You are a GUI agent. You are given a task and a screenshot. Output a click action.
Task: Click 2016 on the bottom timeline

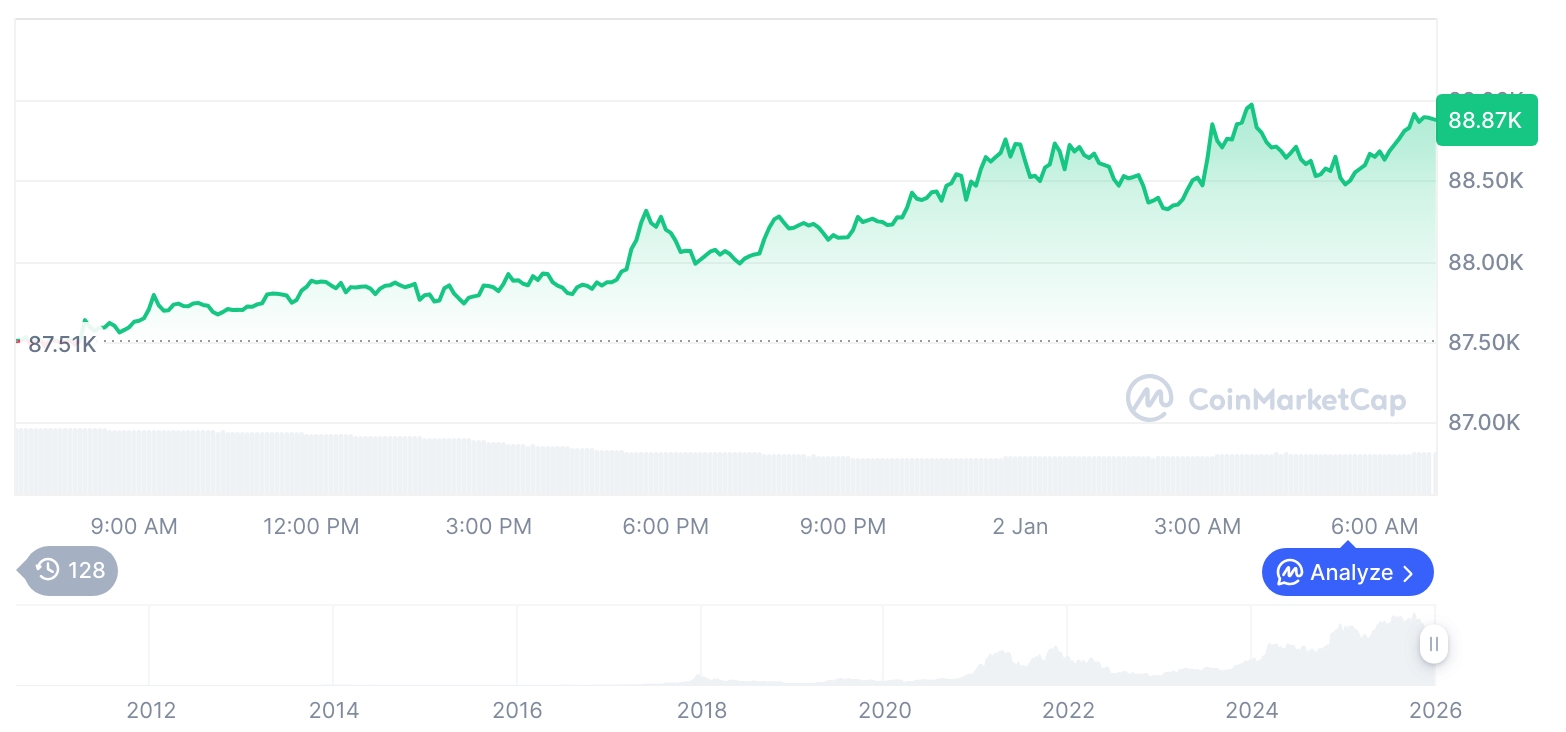(x=518, y=710)
